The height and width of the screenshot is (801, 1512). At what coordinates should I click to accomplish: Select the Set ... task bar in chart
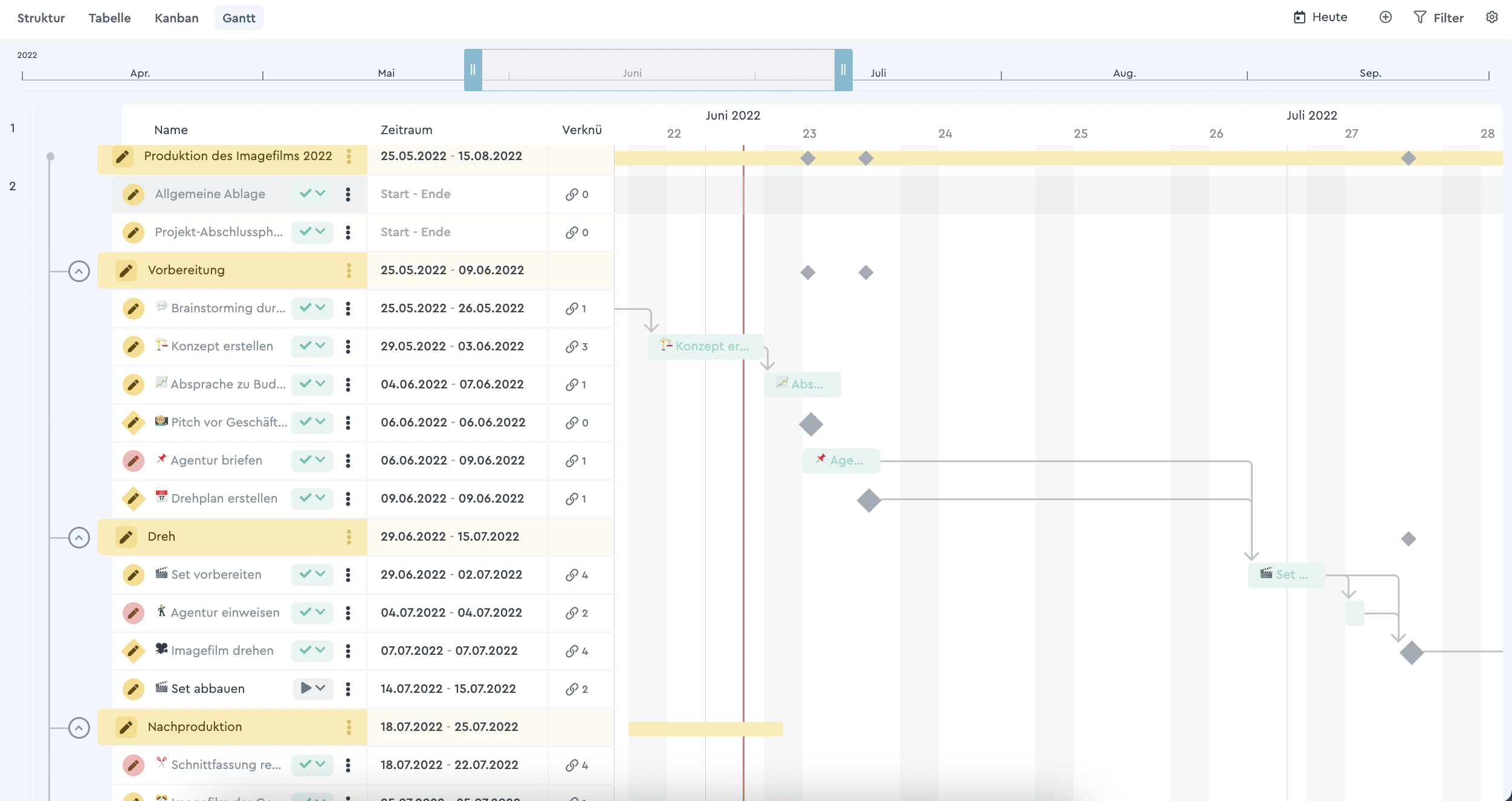pos(1287,575)
